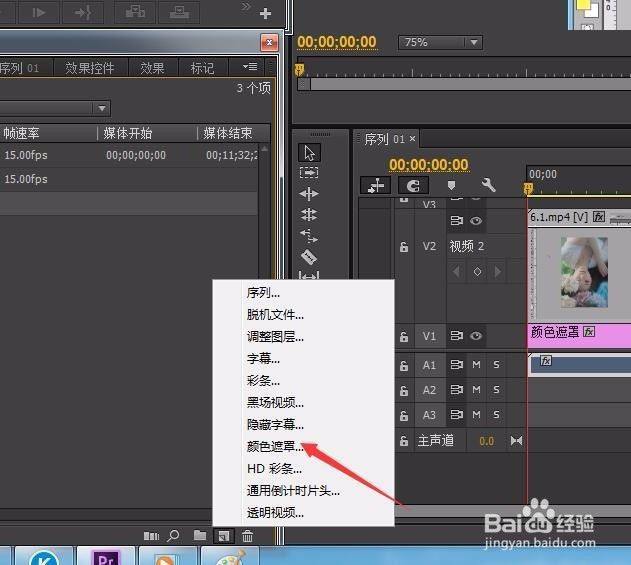The image size is (631, 565).
Task: Click the master track volume value 0.0
Action: [487, 441]
